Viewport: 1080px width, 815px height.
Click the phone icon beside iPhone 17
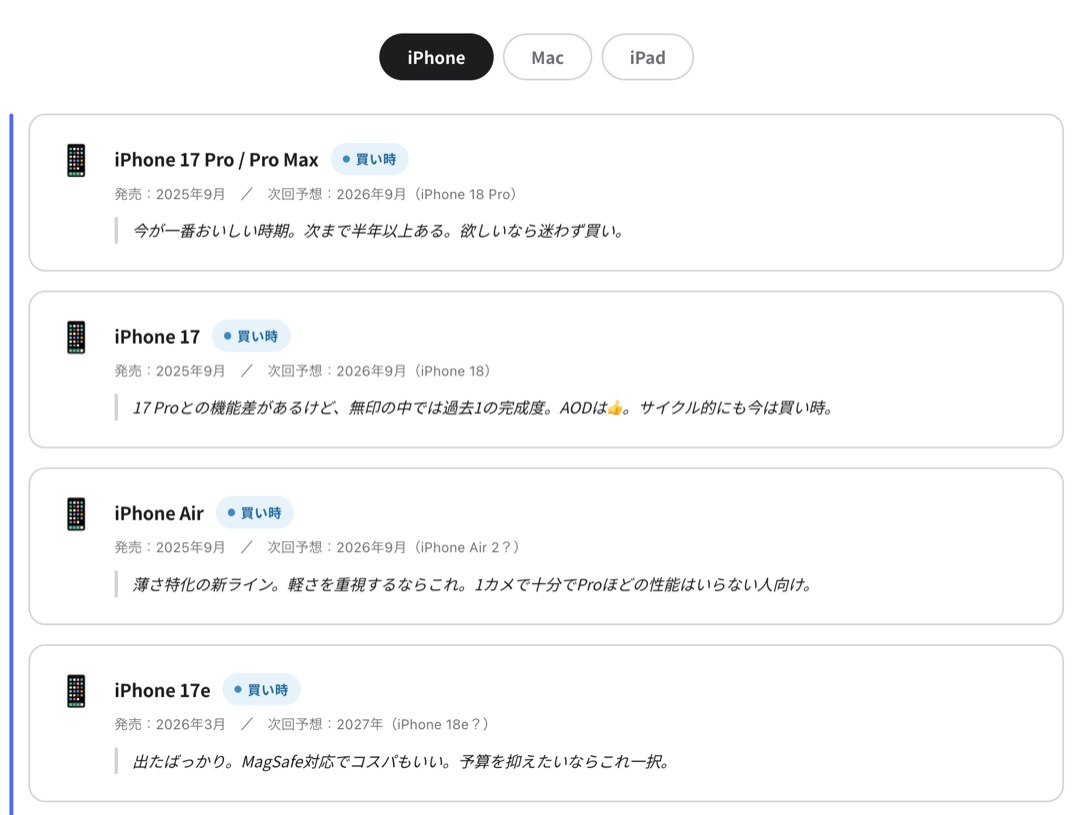[x=76, y=337]
